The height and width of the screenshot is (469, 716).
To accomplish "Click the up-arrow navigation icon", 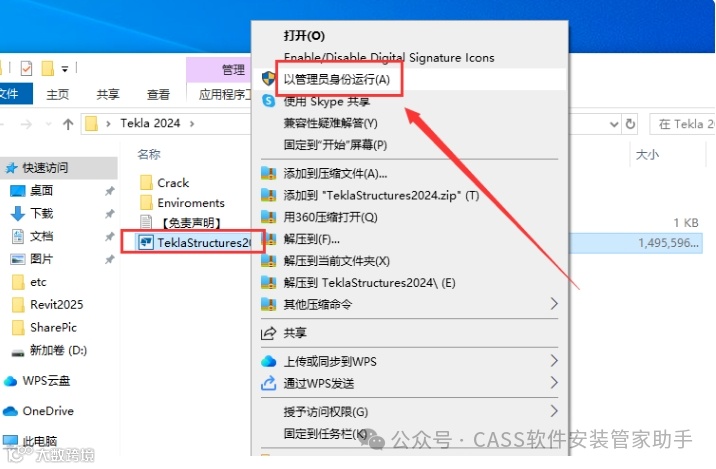I will click(x=68, y=124).
